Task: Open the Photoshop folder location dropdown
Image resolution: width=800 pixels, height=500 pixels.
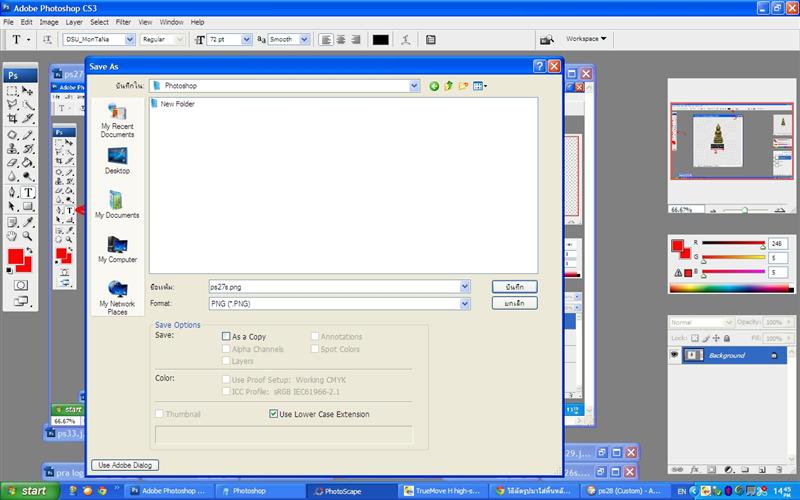Action: click(x=414, y=87)
